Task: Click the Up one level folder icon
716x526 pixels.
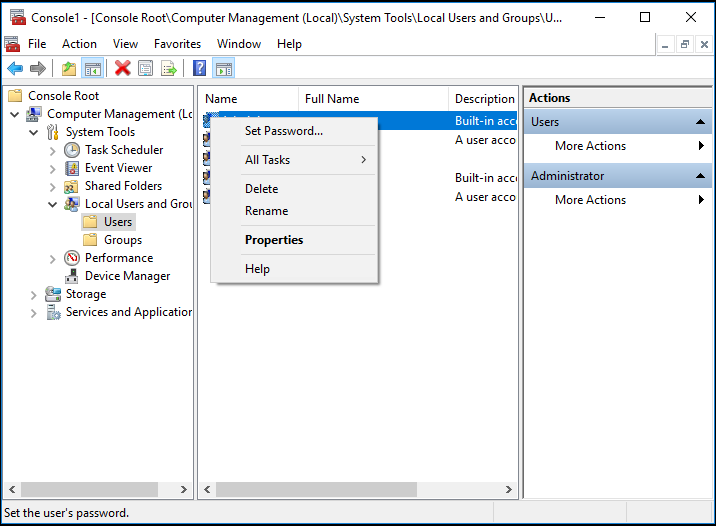Action: pyautogui.click(x=68, y=68)
